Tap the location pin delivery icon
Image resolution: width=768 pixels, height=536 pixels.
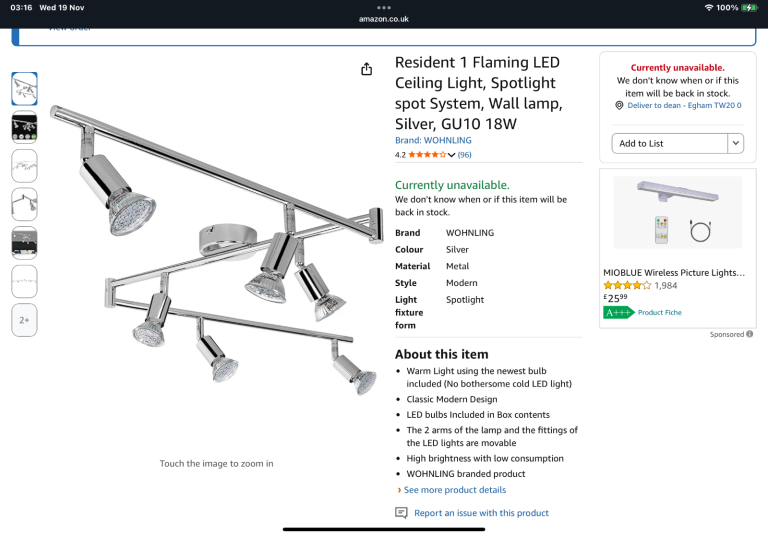coord(620,105)
